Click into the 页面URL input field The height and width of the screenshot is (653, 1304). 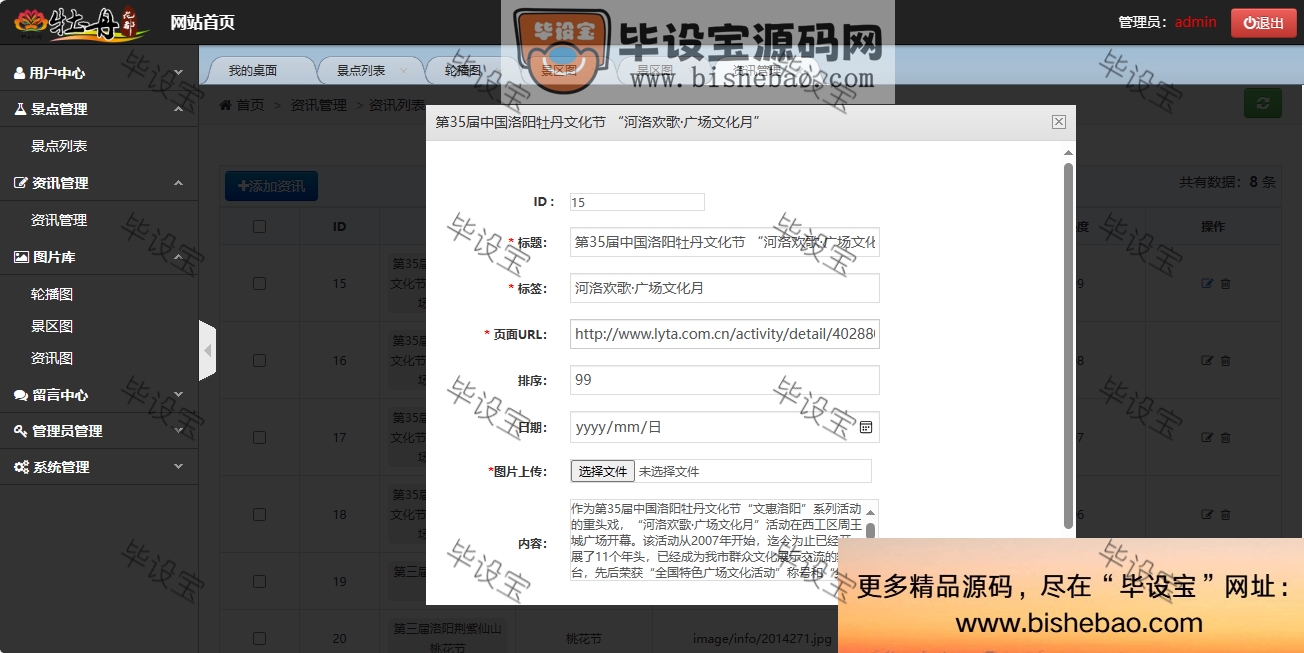(725, 334)
